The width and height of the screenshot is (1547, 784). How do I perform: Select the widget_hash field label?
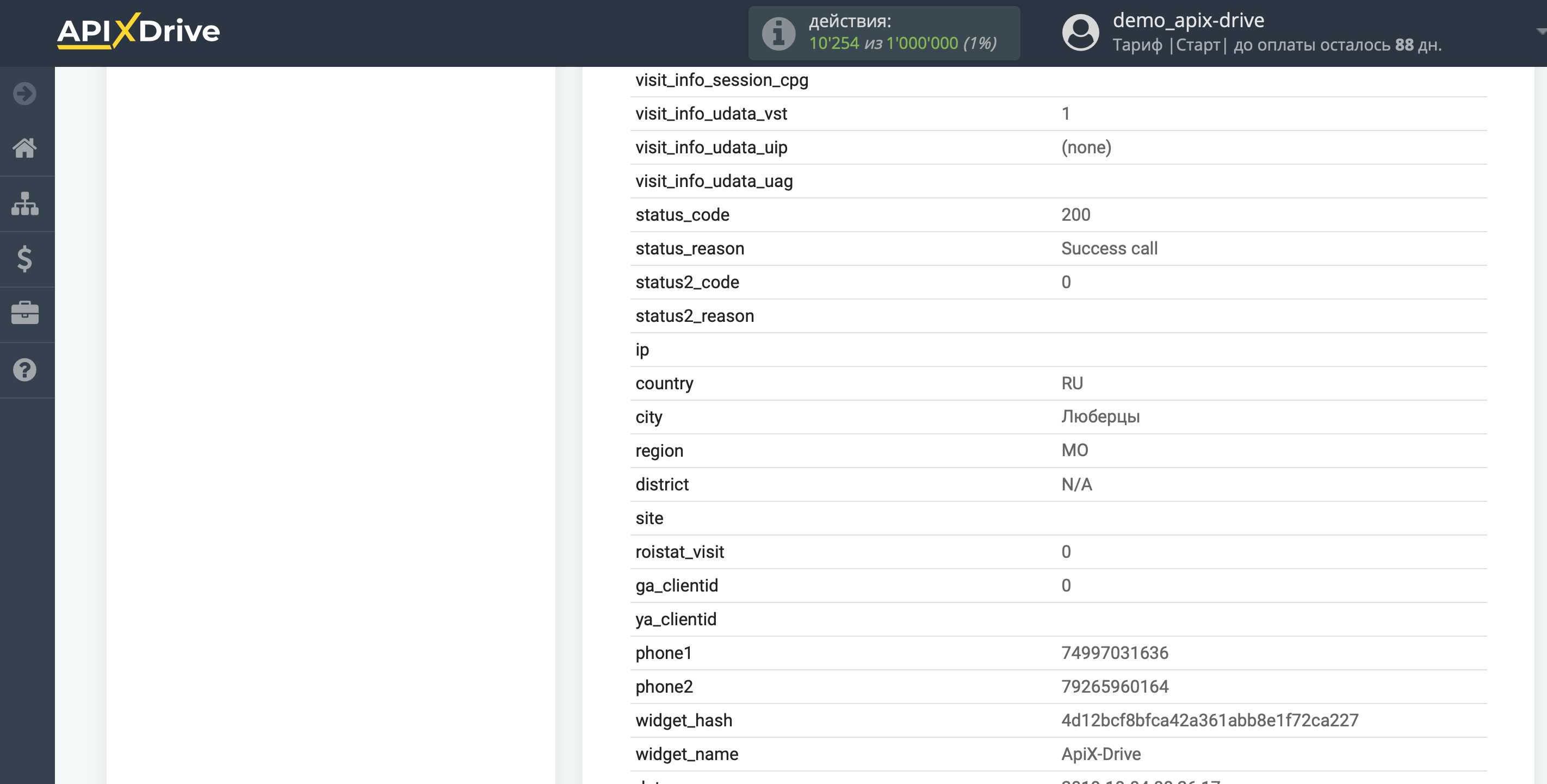(683, 720)
